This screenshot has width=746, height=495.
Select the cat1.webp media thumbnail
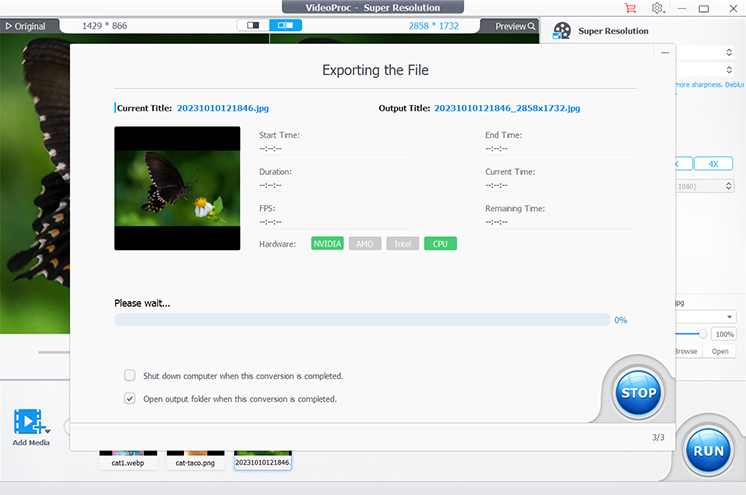pyautogui.click(x=128, y=460)
